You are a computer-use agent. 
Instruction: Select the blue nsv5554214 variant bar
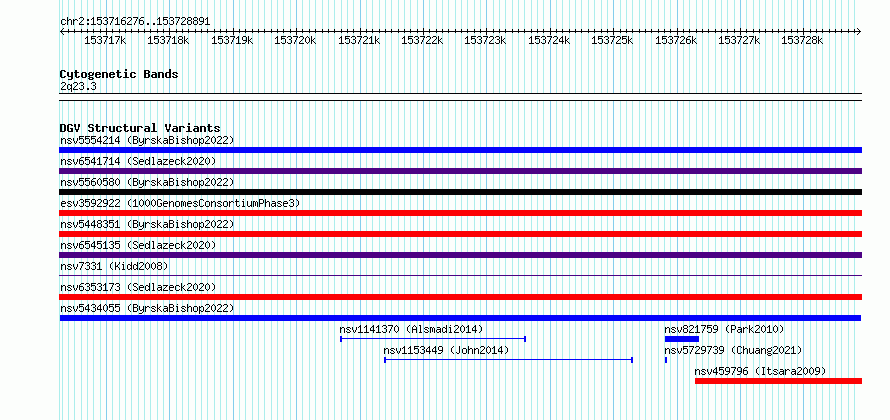(460, 150)
